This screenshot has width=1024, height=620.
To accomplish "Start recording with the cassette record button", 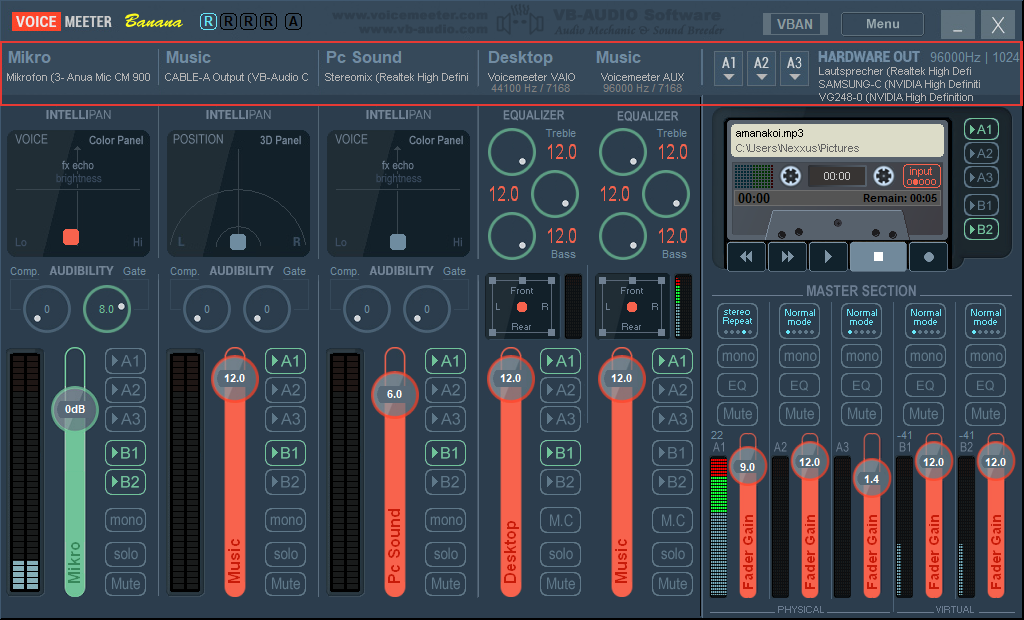I will point(928,257).
